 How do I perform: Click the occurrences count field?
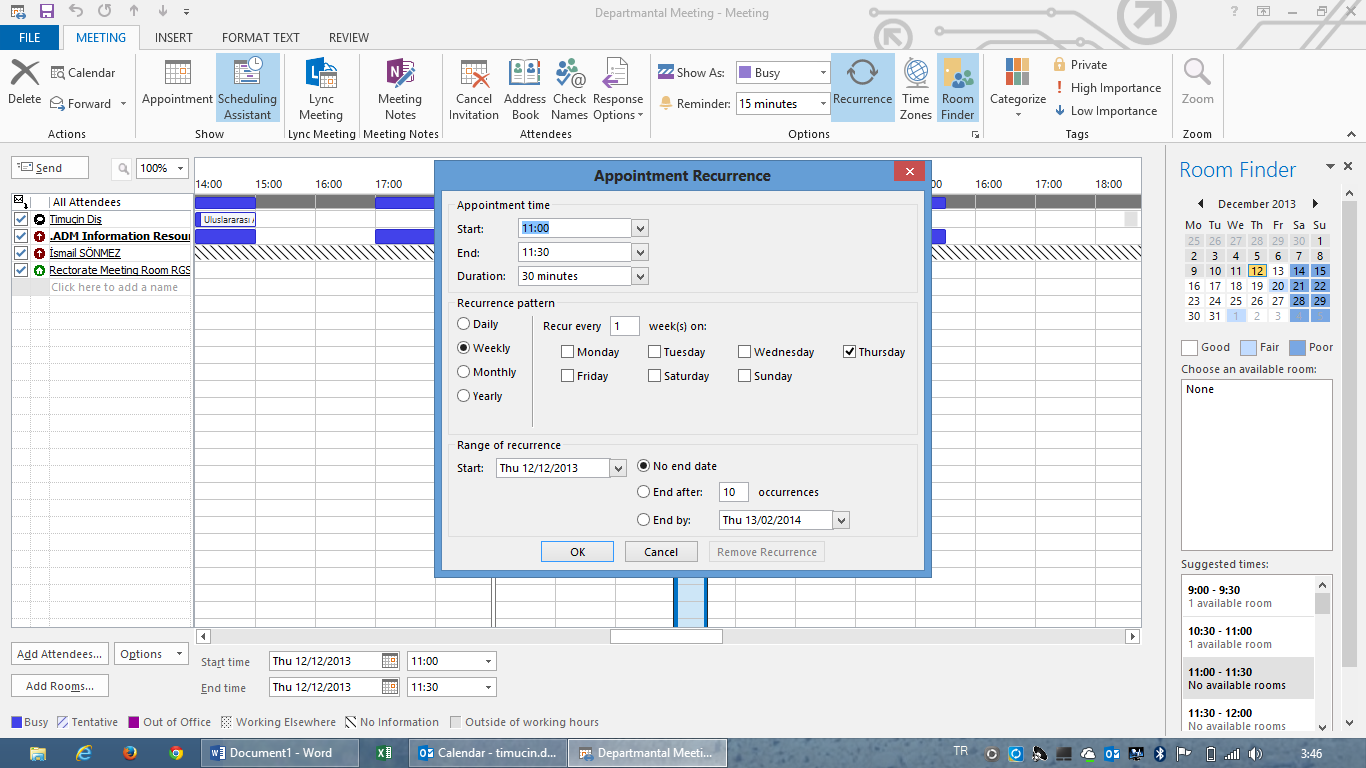(x=734, y=492)
